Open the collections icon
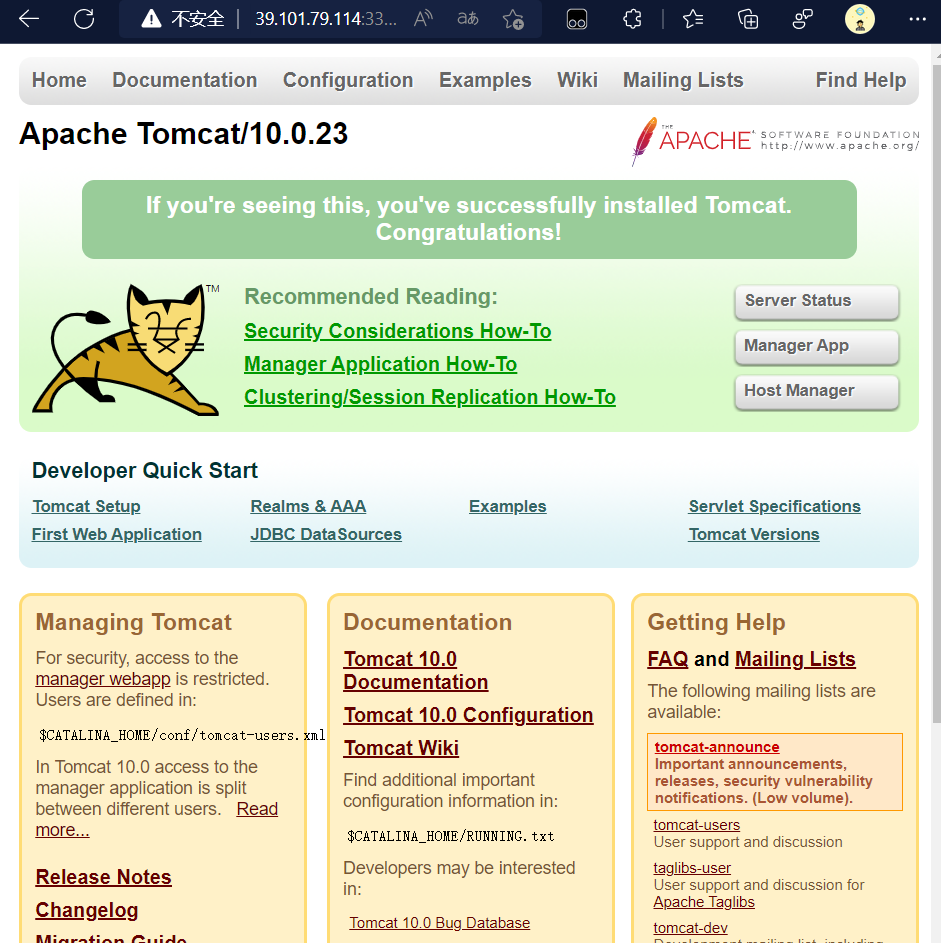The width and height of the screenshot is (941, 943). (x=748, y=19)
